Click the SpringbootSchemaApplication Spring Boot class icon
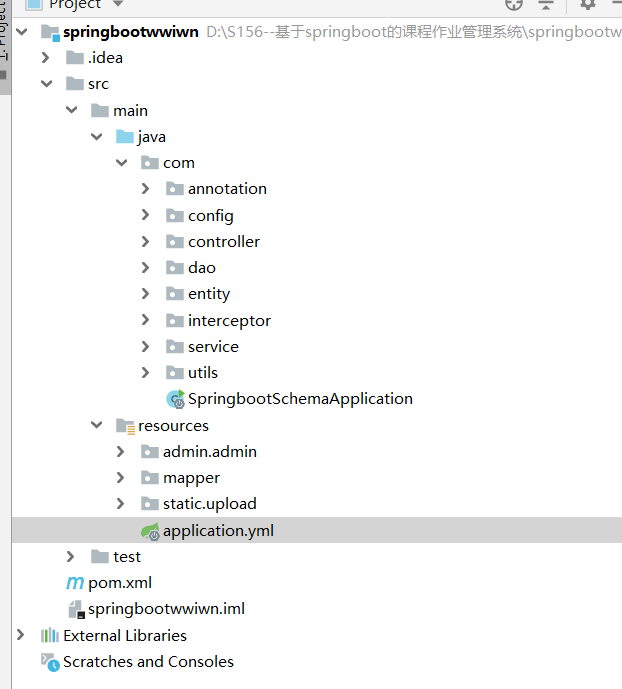The width and height of the screenshot is (622, 689). (x=176, y=399)
